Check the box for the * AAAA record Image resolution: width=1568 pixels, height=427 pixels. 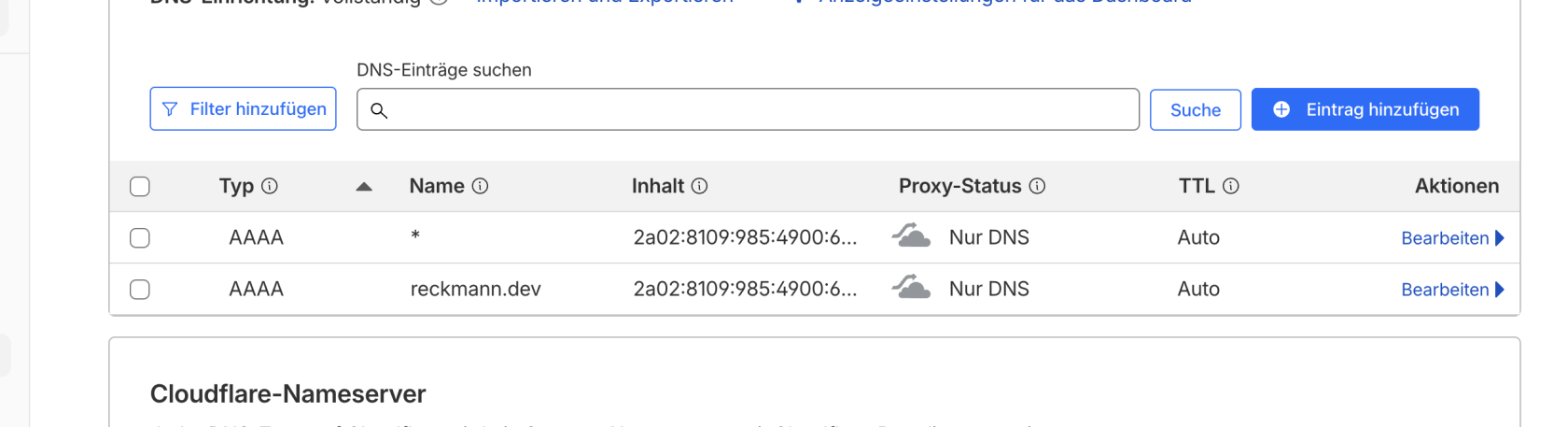140,237
